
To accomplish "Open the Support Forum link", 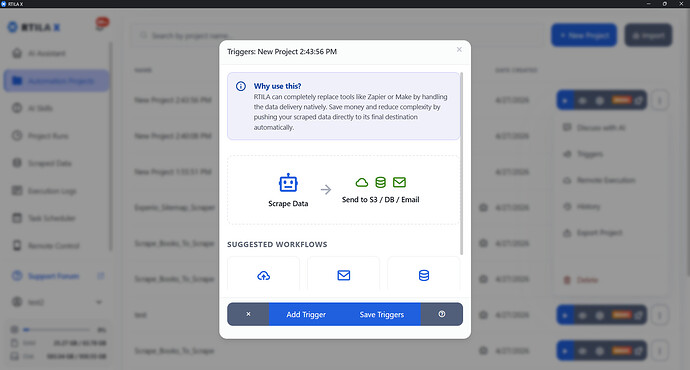I will [57, 276].
